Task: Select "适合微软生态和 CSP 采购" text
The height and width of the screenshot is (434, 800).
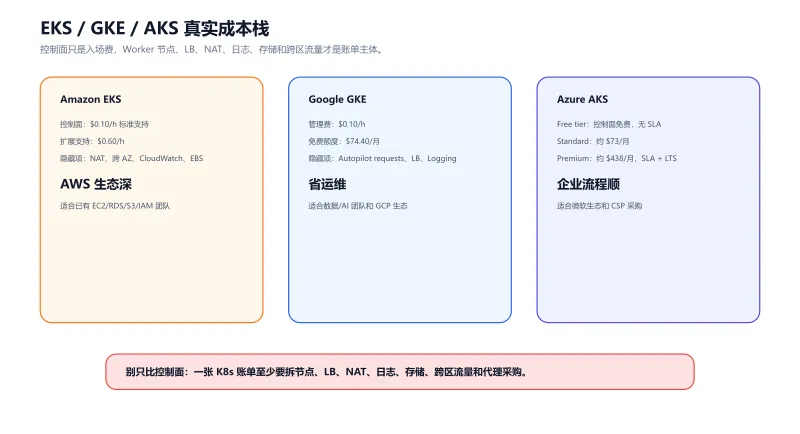Action: tap(599, 206)
